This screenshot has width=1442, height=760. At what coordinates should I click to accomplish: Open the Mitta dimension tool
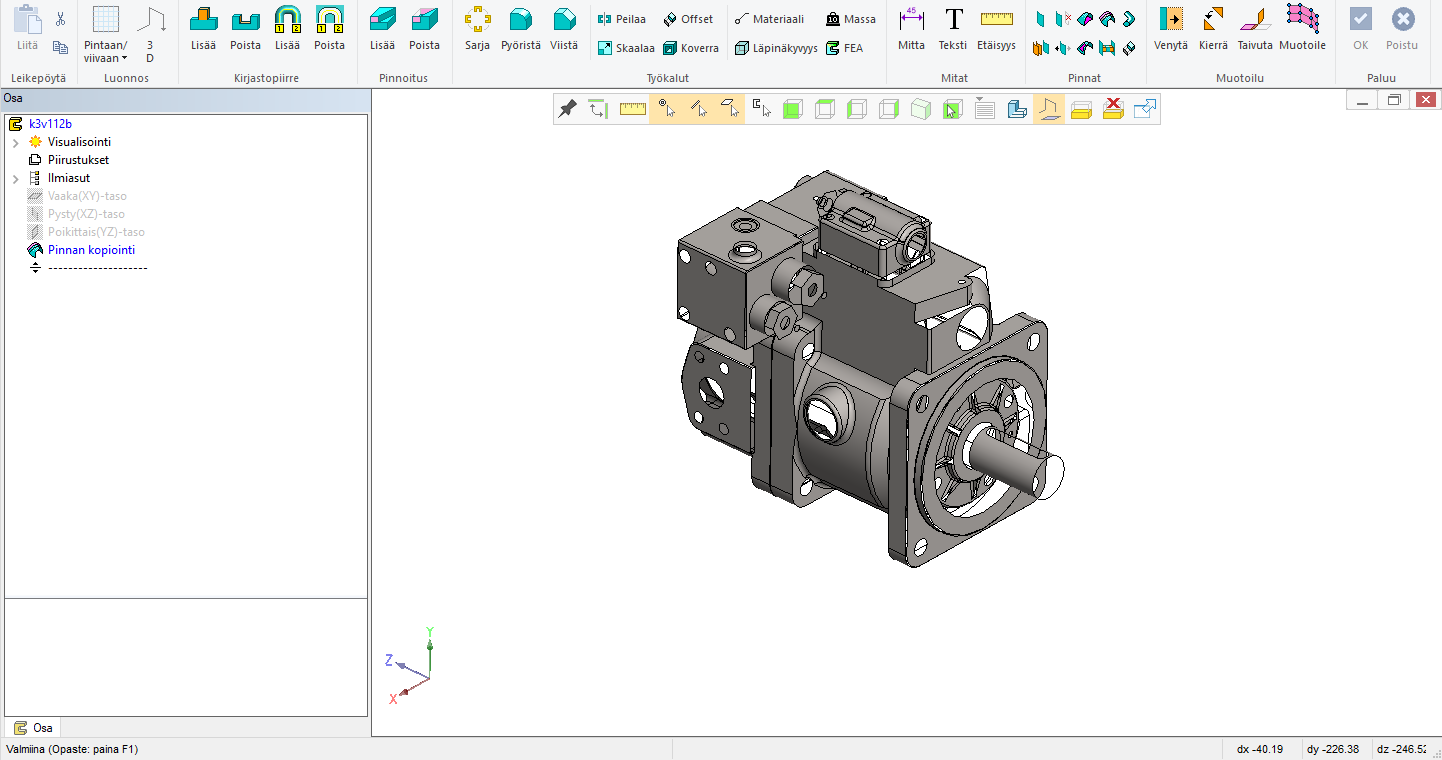tap(911, 28)
